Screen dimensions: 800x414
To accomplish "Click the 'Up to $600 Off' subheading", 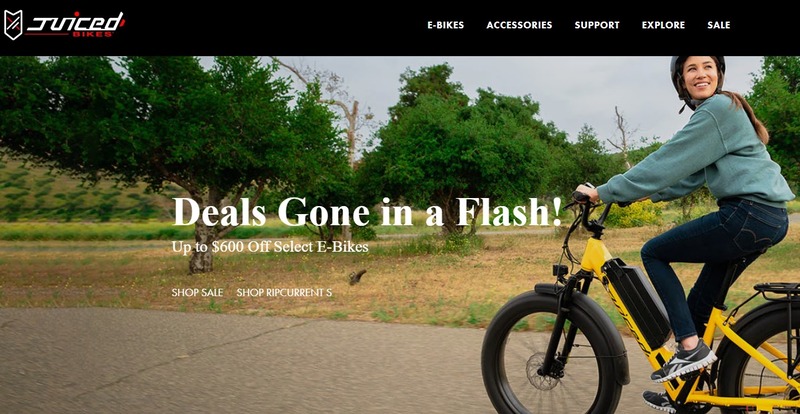I will point(270,247).
